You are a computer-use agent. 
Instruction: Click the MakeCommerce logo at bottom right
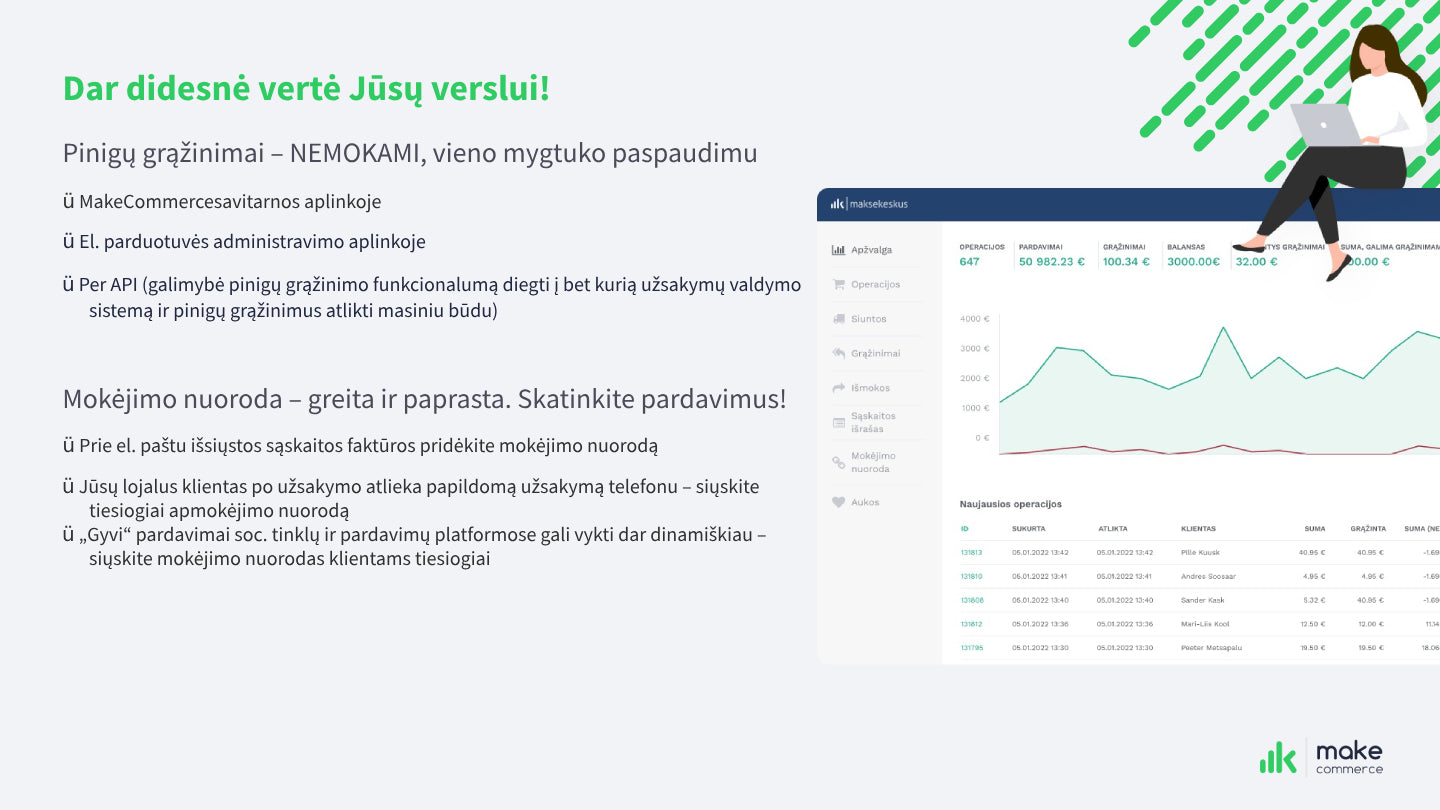point(1322,756)
